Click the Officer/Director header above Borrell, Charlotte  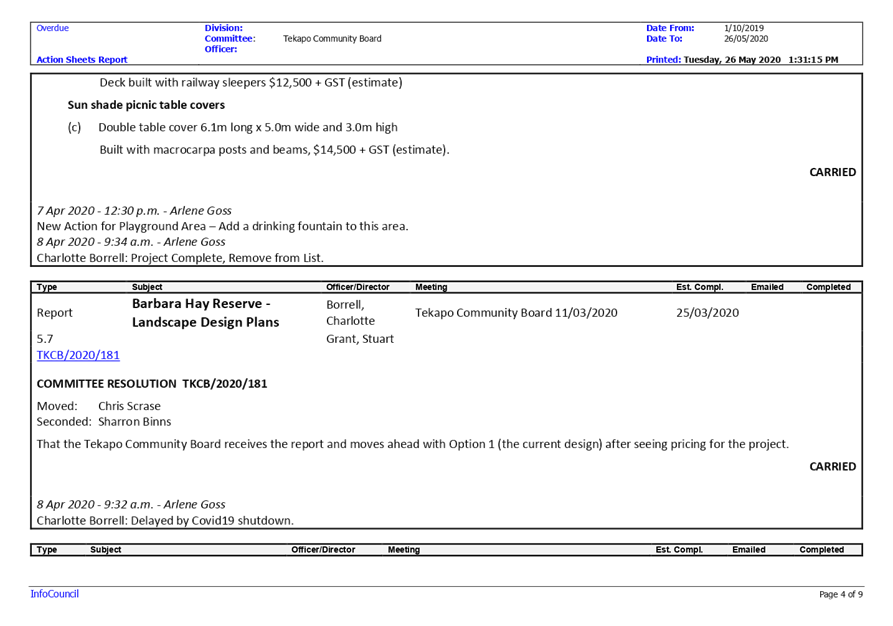[x=358, y=287]
